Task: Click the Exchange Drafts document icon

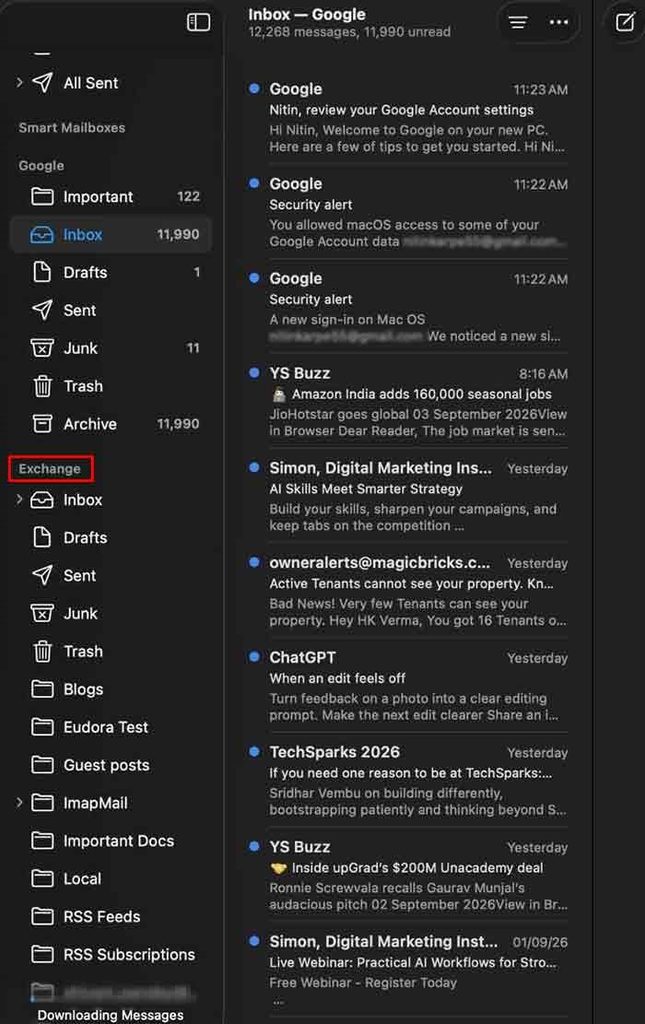Action: coord(42,537)
